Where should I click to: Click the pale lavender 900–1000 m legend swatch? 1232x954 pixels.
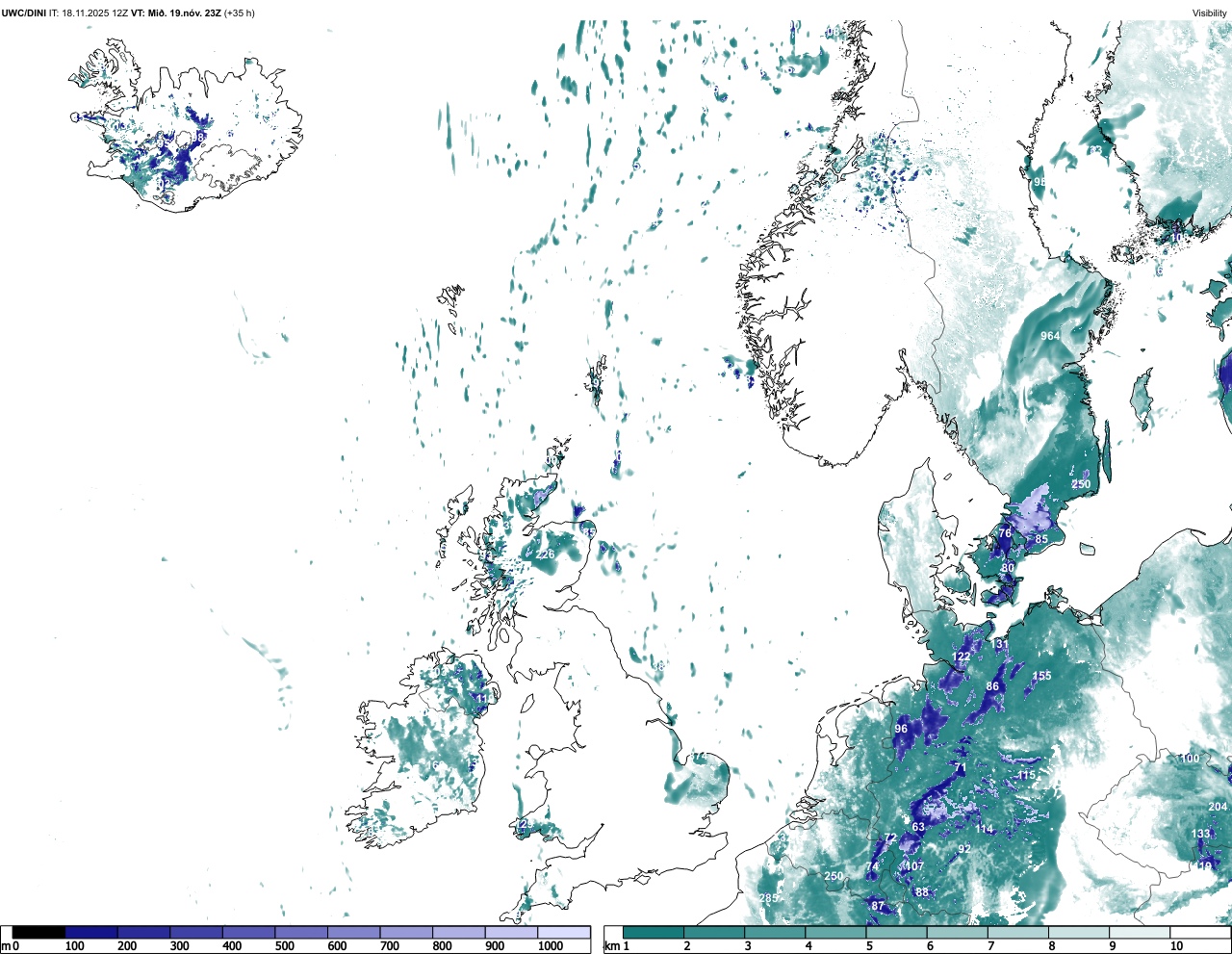pos(511,933)
